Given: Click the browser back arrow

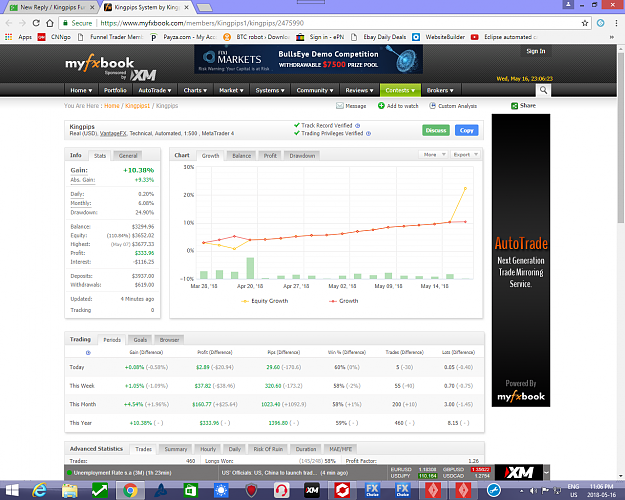Looking at the screenshot, I should point(9,23).
